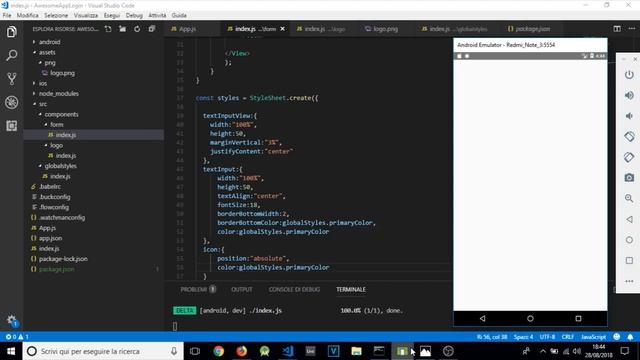Open the Selezione menu
Screen dimensions: 640x360
[x=56, y=15]
